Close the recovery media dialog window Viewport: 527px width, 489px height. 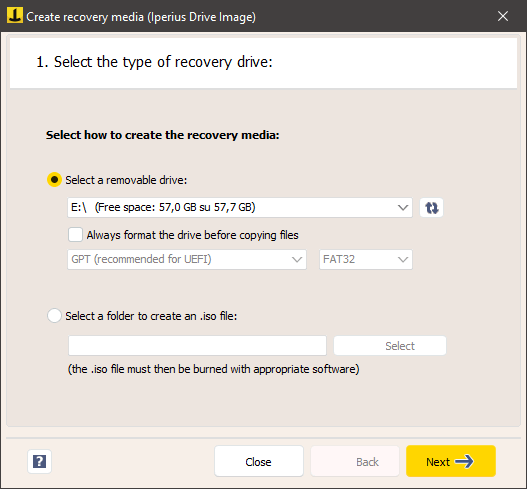pos(503,16)
